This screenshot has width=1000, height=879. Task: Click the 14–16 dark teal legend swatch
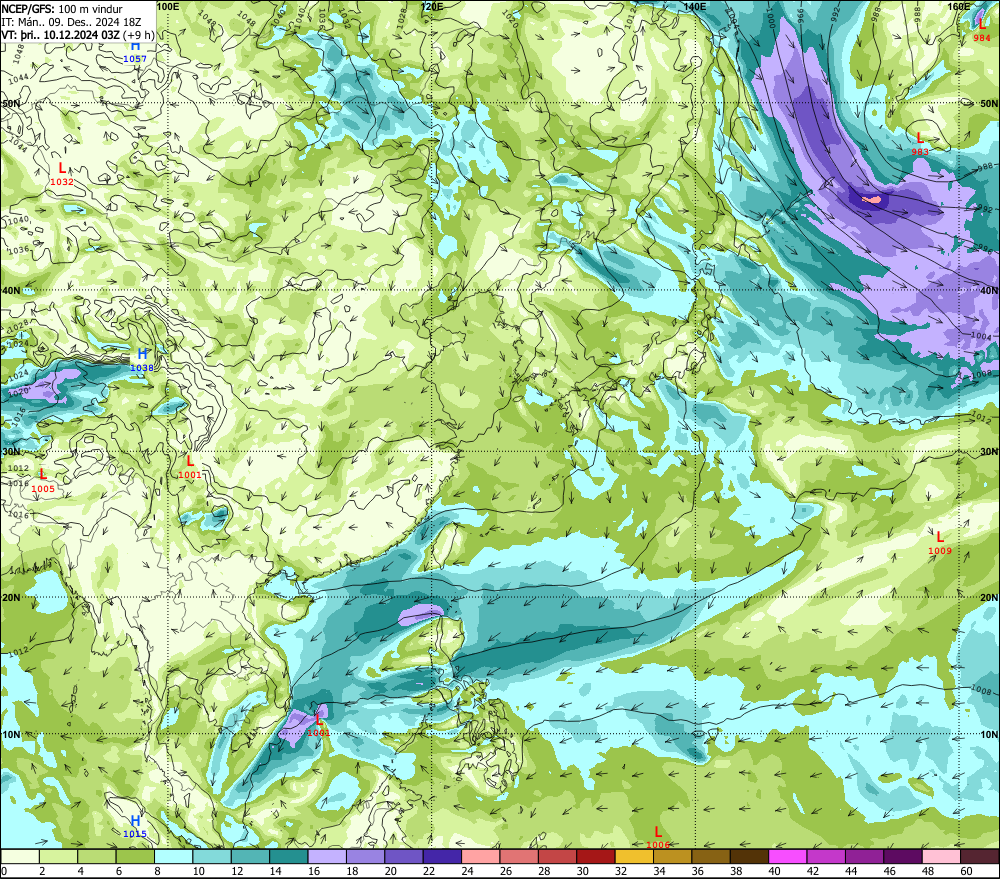[289, 856]
